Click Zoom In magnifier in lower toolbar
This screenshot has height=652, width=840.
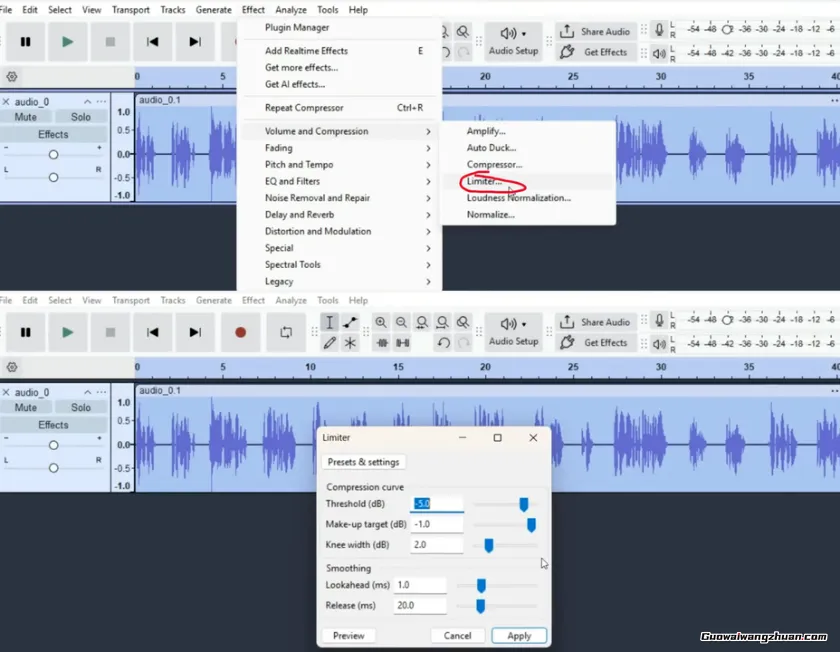pyautogui.click(x=381, y=322)
